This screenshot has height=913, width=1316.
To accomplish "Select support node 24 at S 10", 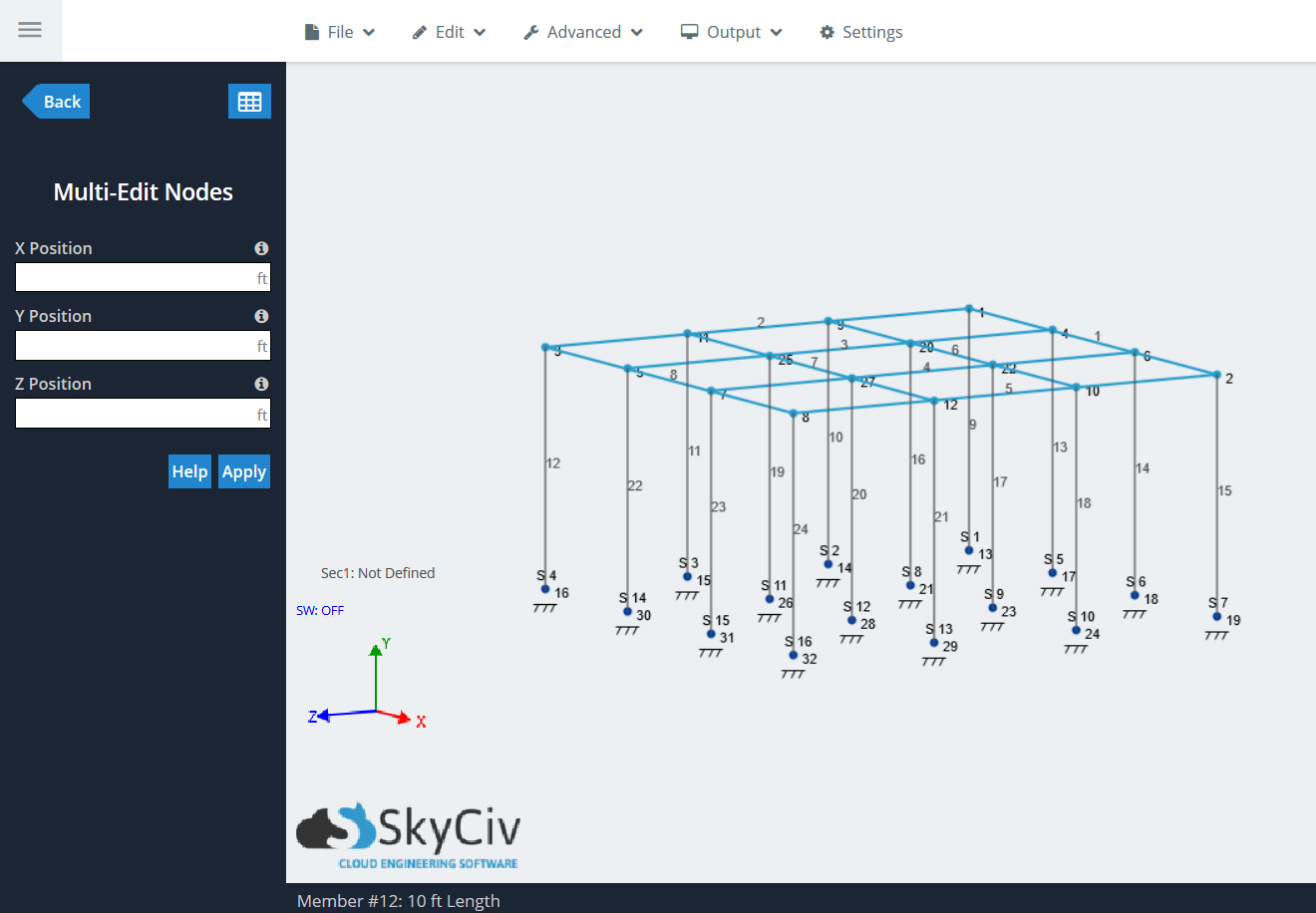I will 1077,630.
